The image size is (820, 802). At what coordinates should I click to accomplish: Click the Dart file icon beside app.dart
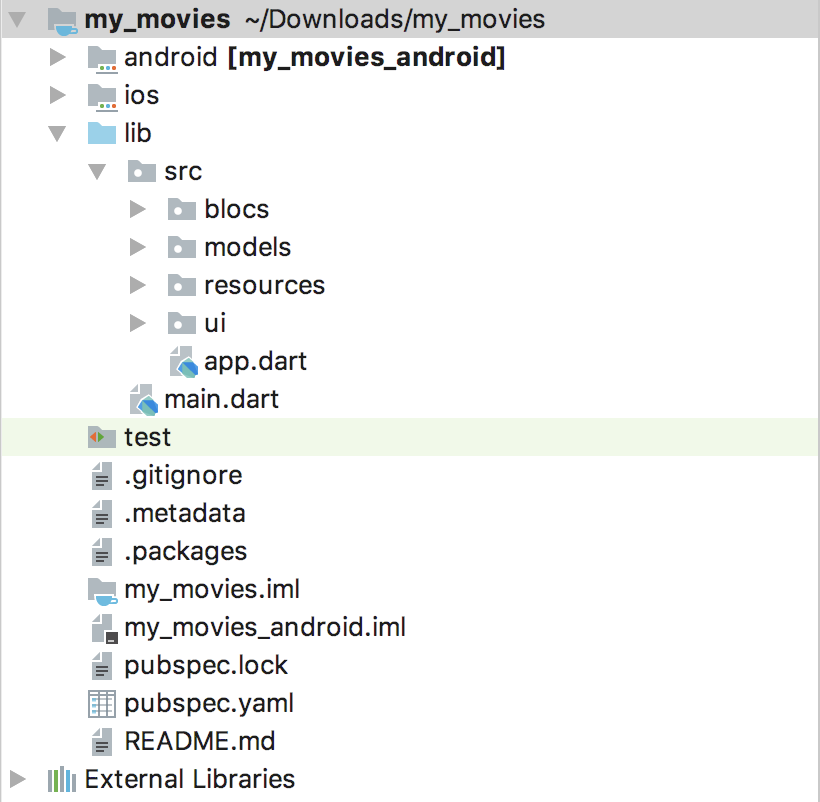(183, 362)
